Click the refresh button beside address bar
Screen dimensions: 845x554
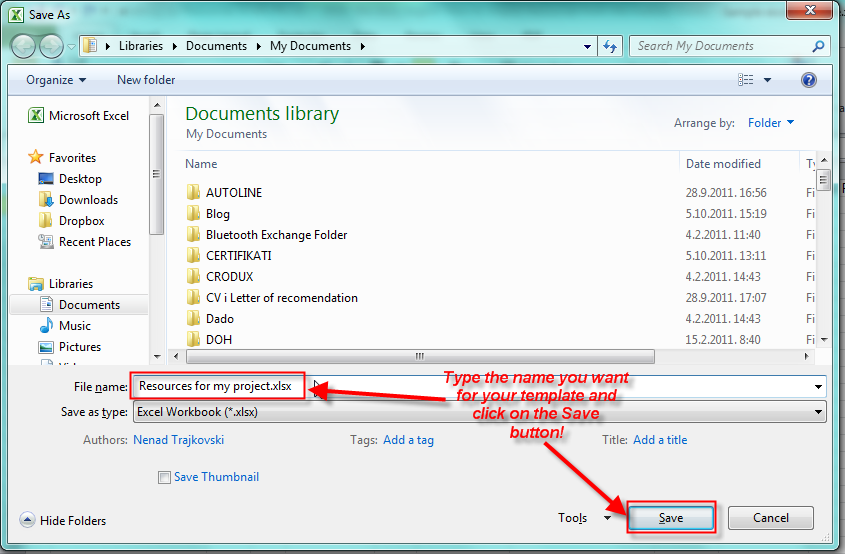point(610,46)
